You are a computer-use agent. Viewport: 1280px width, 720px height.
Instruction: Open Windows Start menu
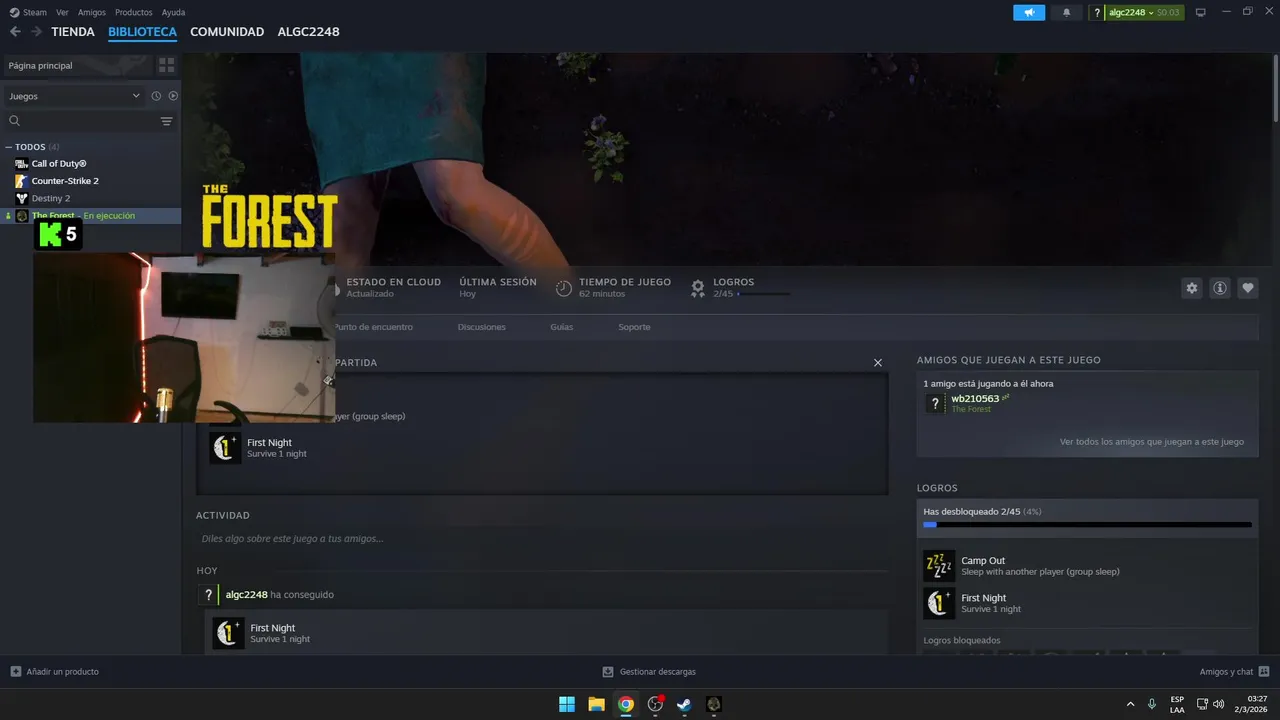pyautogui.click(x=567, y=704)
